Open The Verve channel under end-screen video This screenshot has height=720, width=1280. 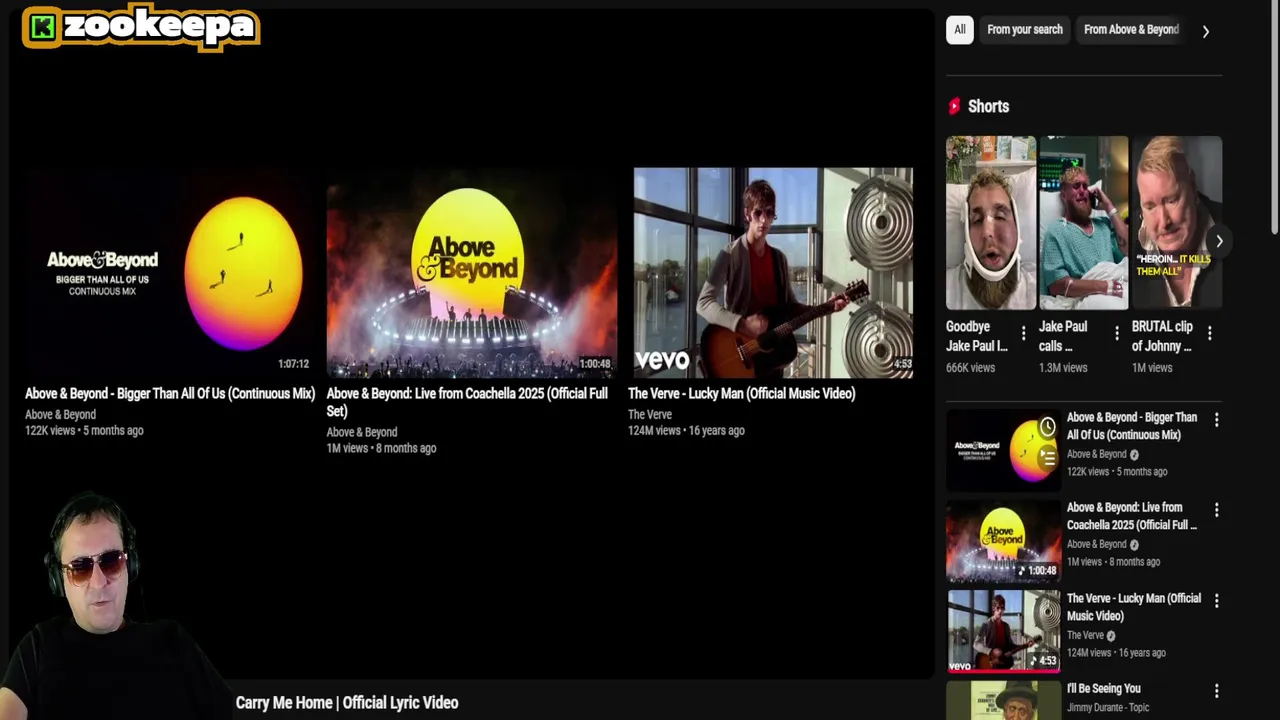tap(650, 414)
